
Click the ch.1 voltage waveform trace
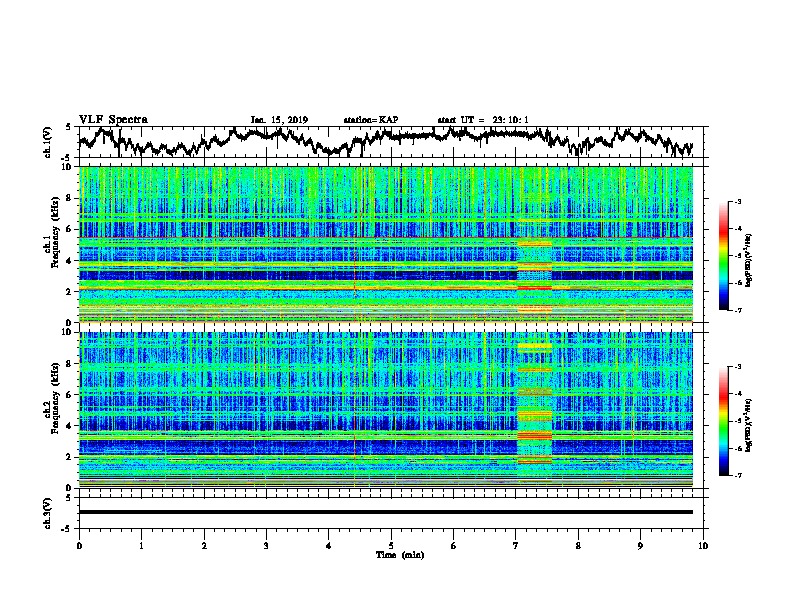[385, 141]
